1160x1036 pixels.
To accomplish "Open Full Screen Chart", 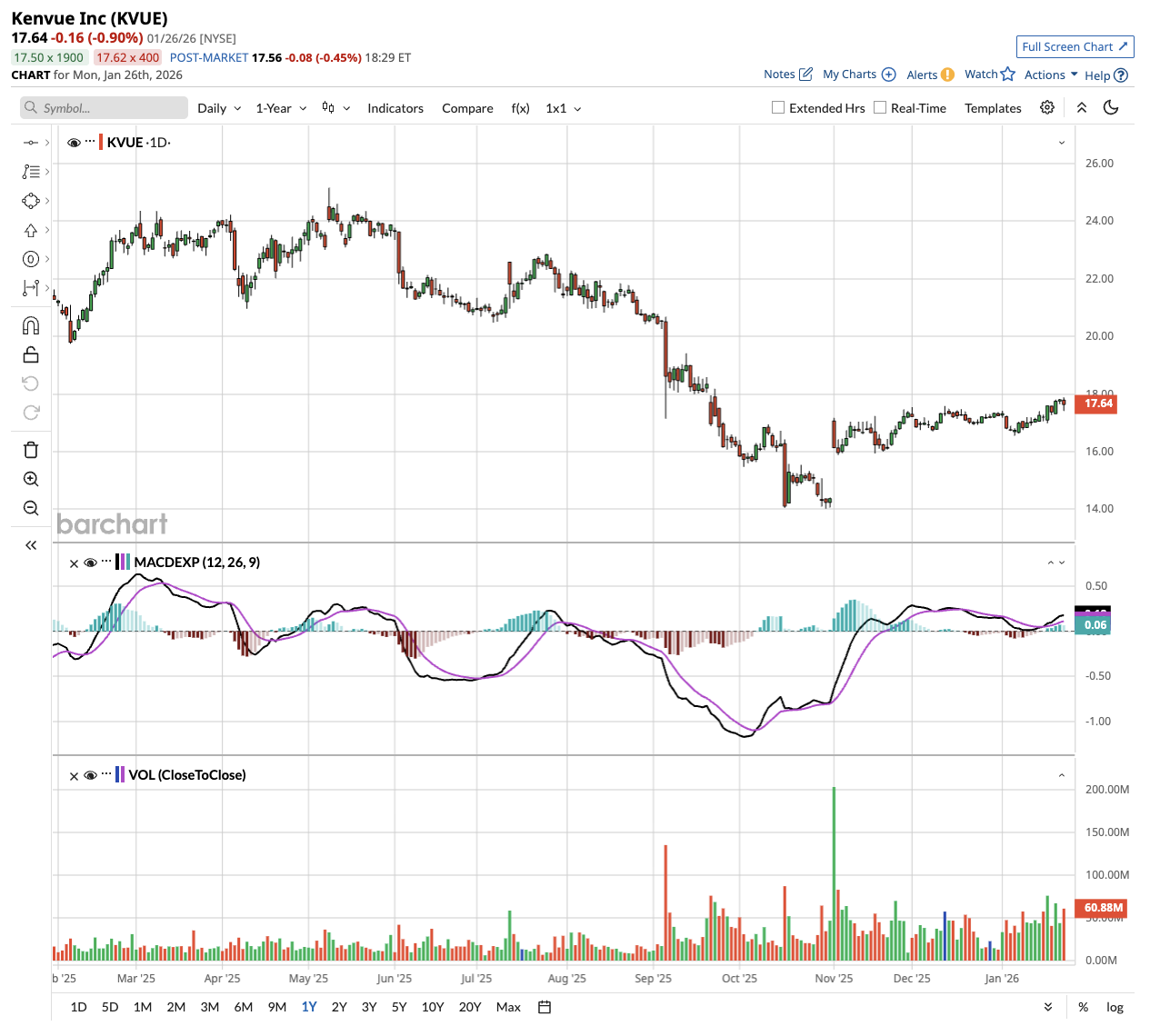I will pos(1075,46).
